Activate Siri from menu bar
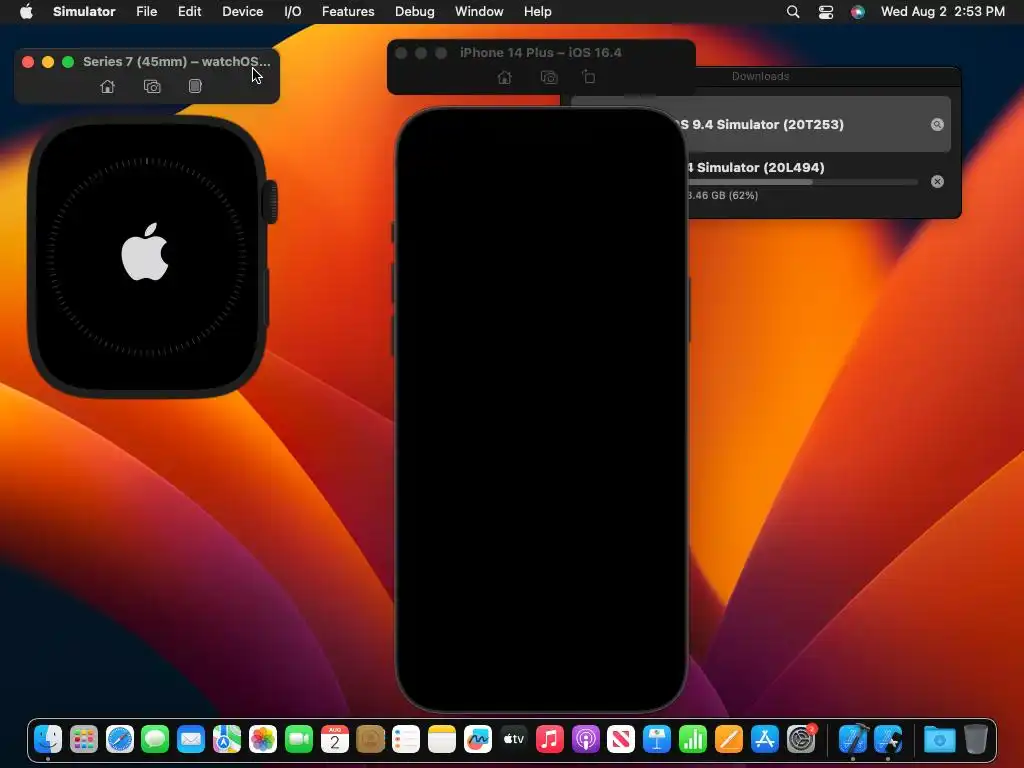This screenshot has height=768, width=1024. 857,12
